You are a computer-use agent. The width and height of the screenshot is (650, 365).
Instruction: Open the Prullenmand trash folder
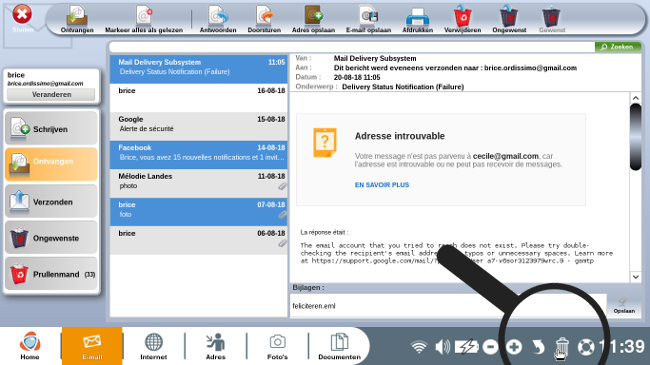(x=51, y=274)
